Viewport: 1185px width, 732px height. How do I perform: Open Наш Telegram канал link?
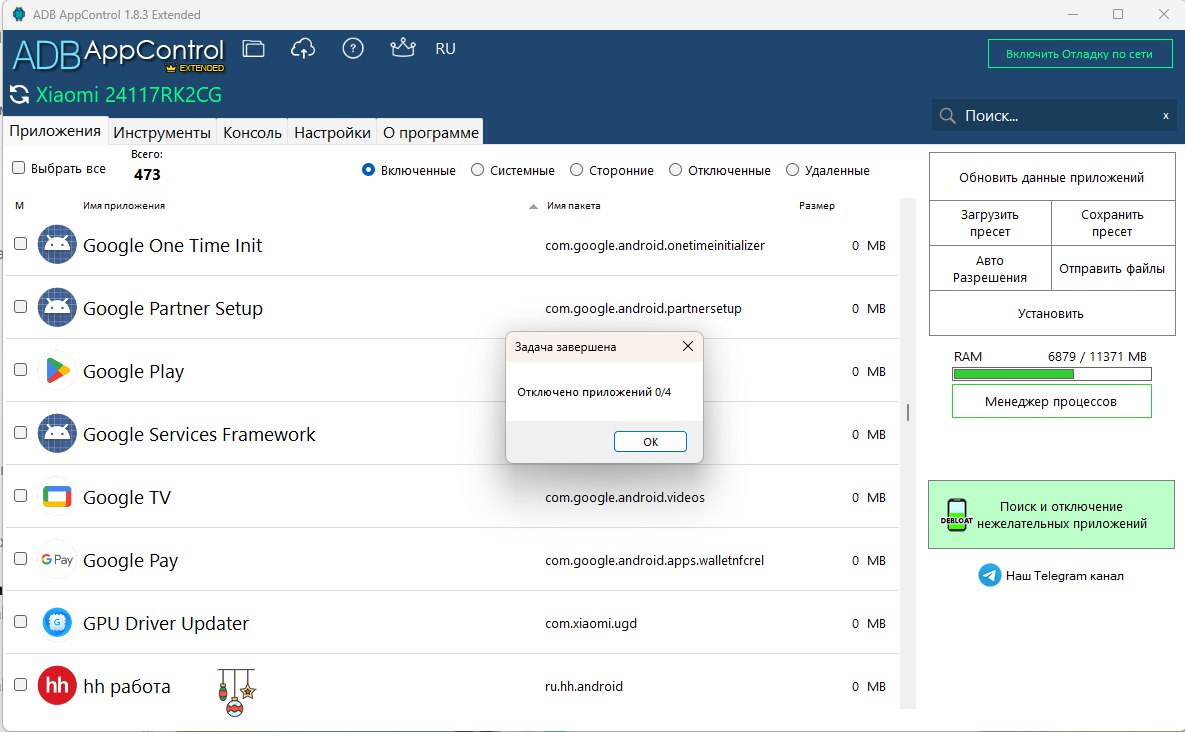click(x=1064, y=576)
